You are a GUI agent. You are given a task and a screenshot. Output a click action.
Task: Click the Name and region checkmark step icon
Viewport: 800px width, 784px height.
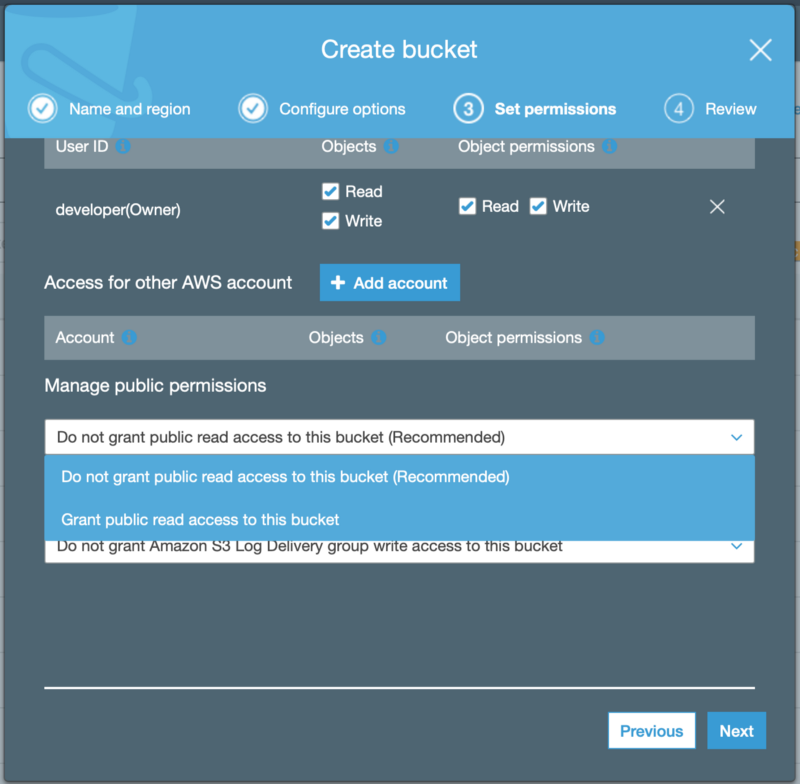point(42,109)
